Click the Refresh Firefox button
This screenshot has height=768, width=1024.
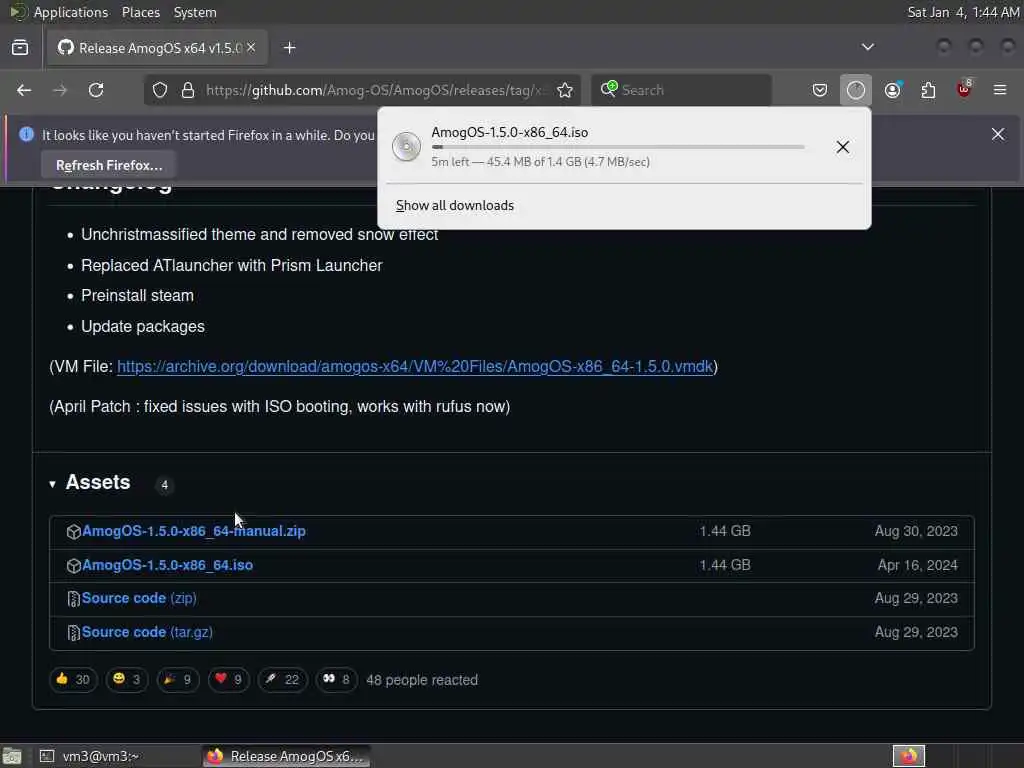109,165
